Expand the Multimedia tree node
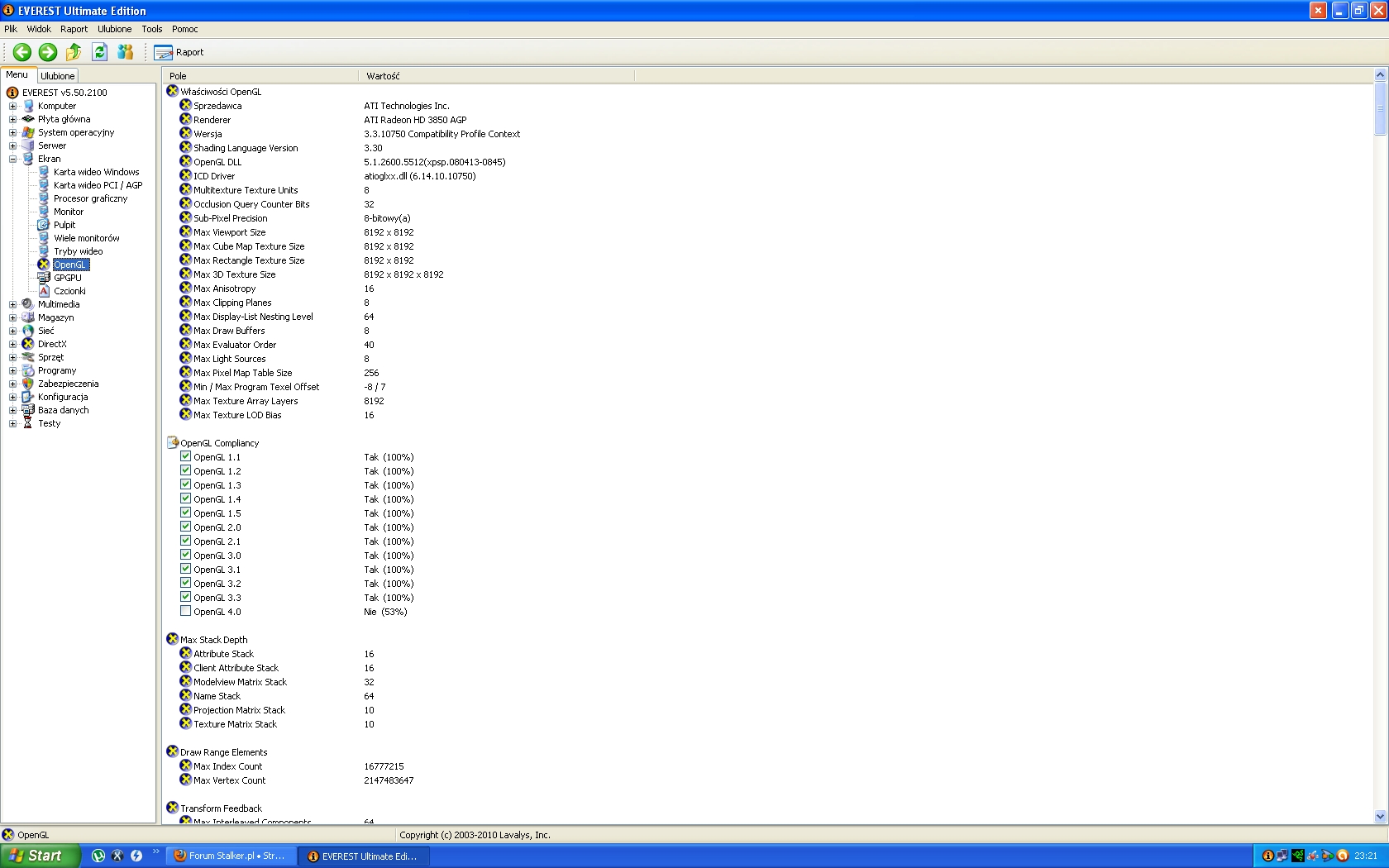This screenshot has width=1389, height=868. click(x=12, y=304)
